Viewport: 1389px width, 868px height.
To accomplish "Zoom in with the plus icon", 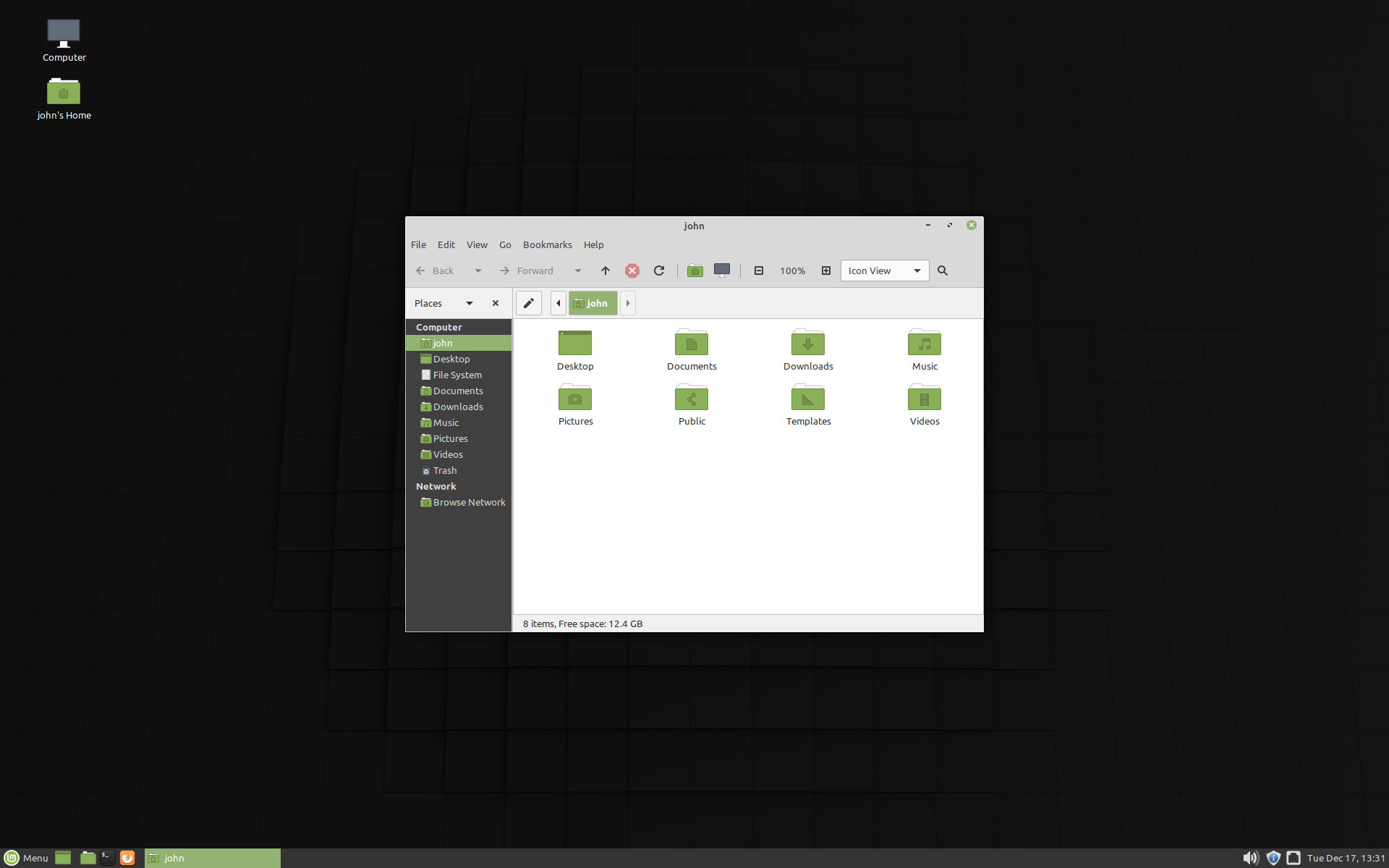I will pyautogui.click(x=826, y=271).
